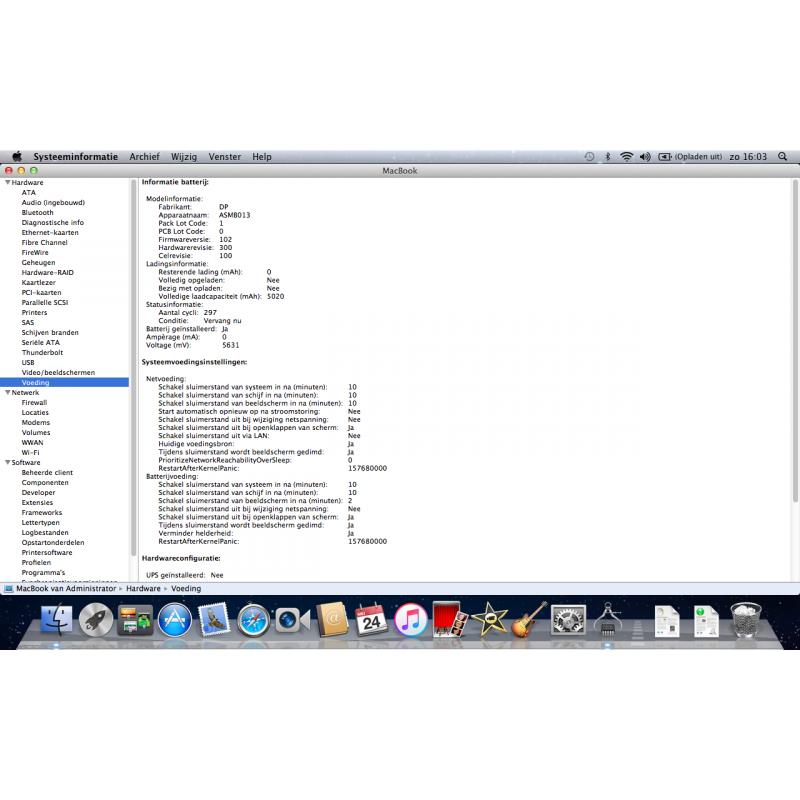
Task: Click the 'Aantal cycli: 297' line
Action: (x=187, y=312)
